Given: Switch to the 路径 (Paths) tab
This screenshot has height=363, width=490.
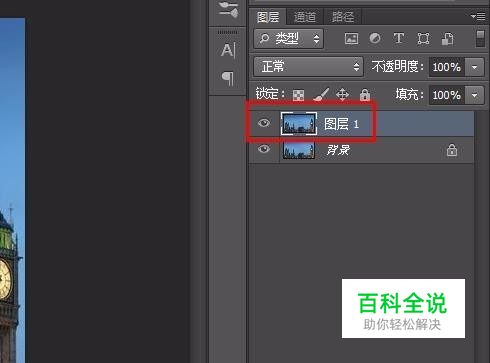Looking at the screenshot, I should 342,17.
